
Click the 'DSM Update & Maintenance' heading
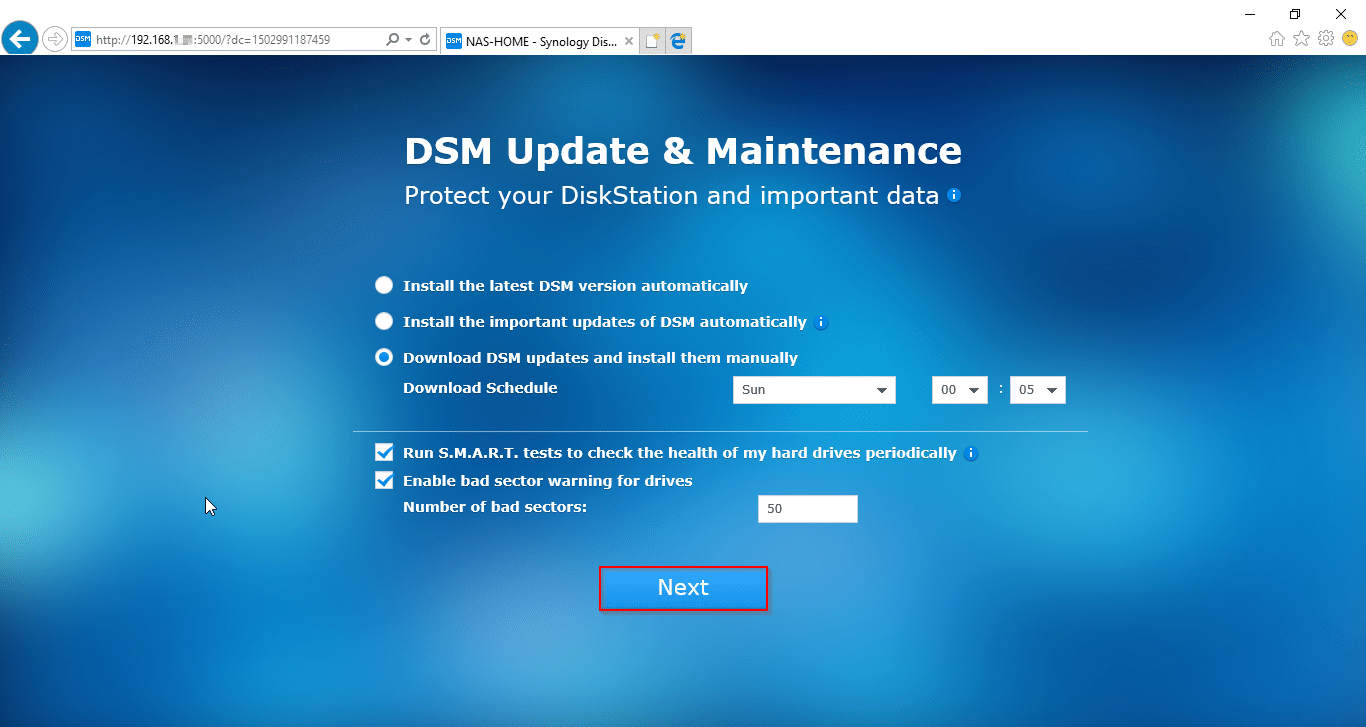[x=683, y=151]
